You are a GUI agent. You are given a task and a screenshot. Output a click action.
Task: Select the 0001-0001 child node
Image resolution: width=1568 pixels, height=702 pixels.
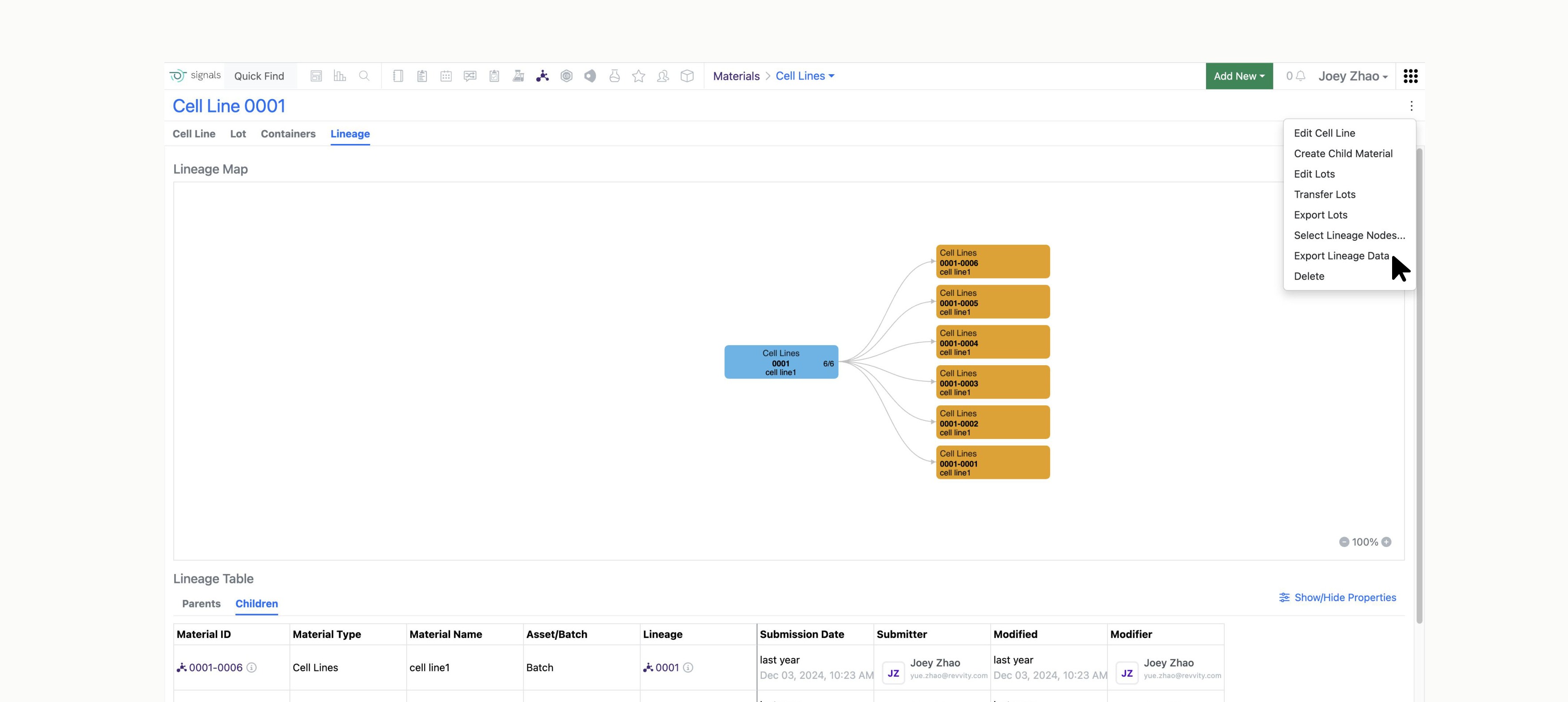tap(993, 462)
